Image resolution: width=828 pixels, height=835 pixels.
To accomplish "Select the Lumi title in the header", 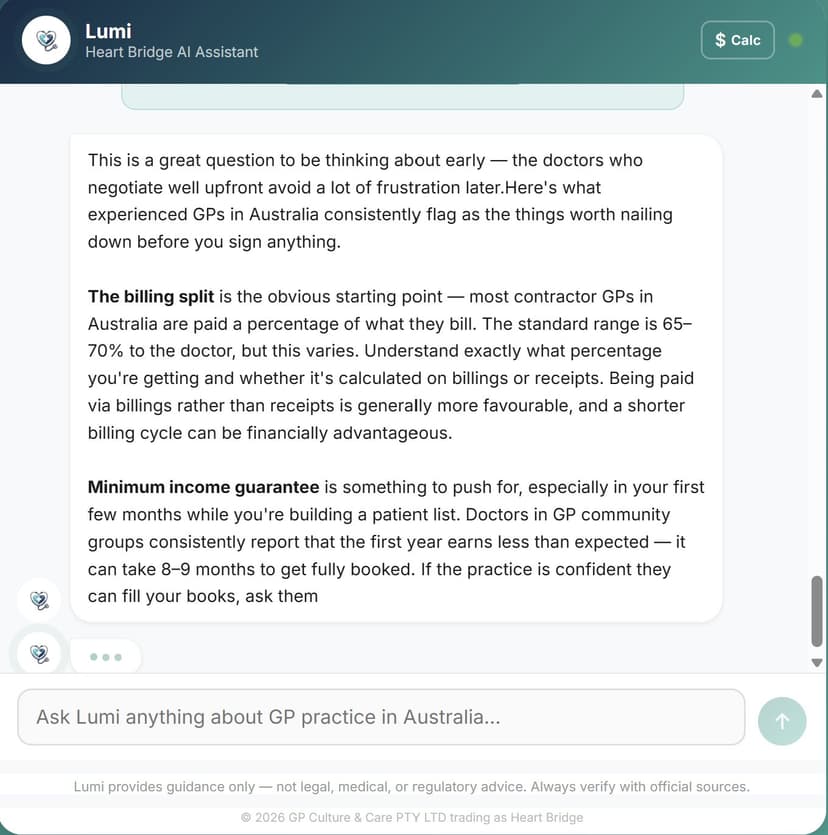I will [108, 30].
